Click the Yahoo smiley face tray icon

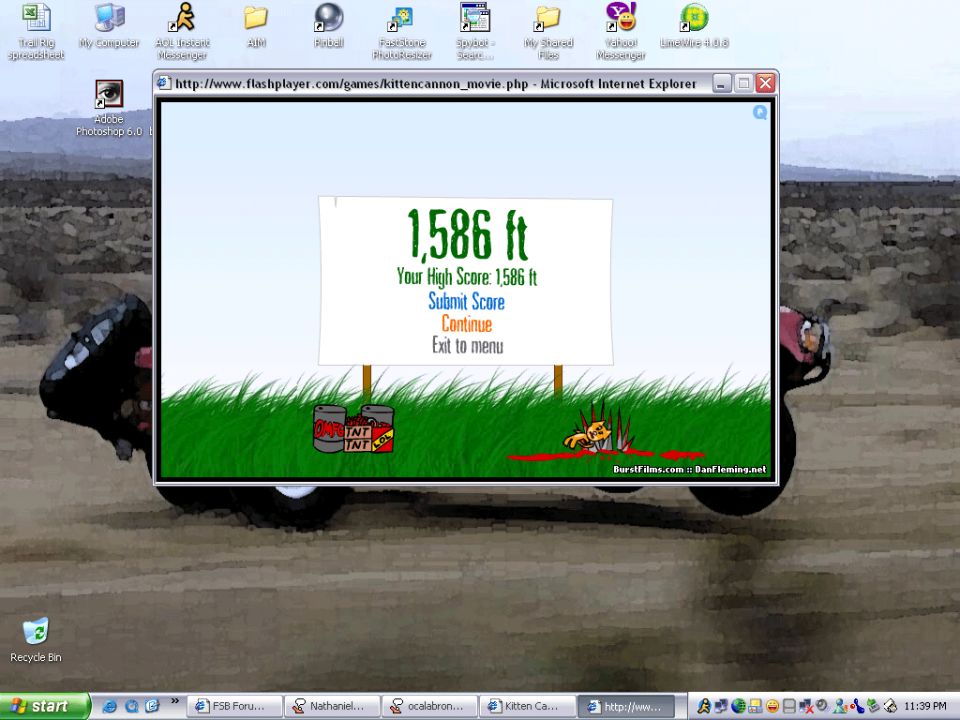[x=773, y=706]
